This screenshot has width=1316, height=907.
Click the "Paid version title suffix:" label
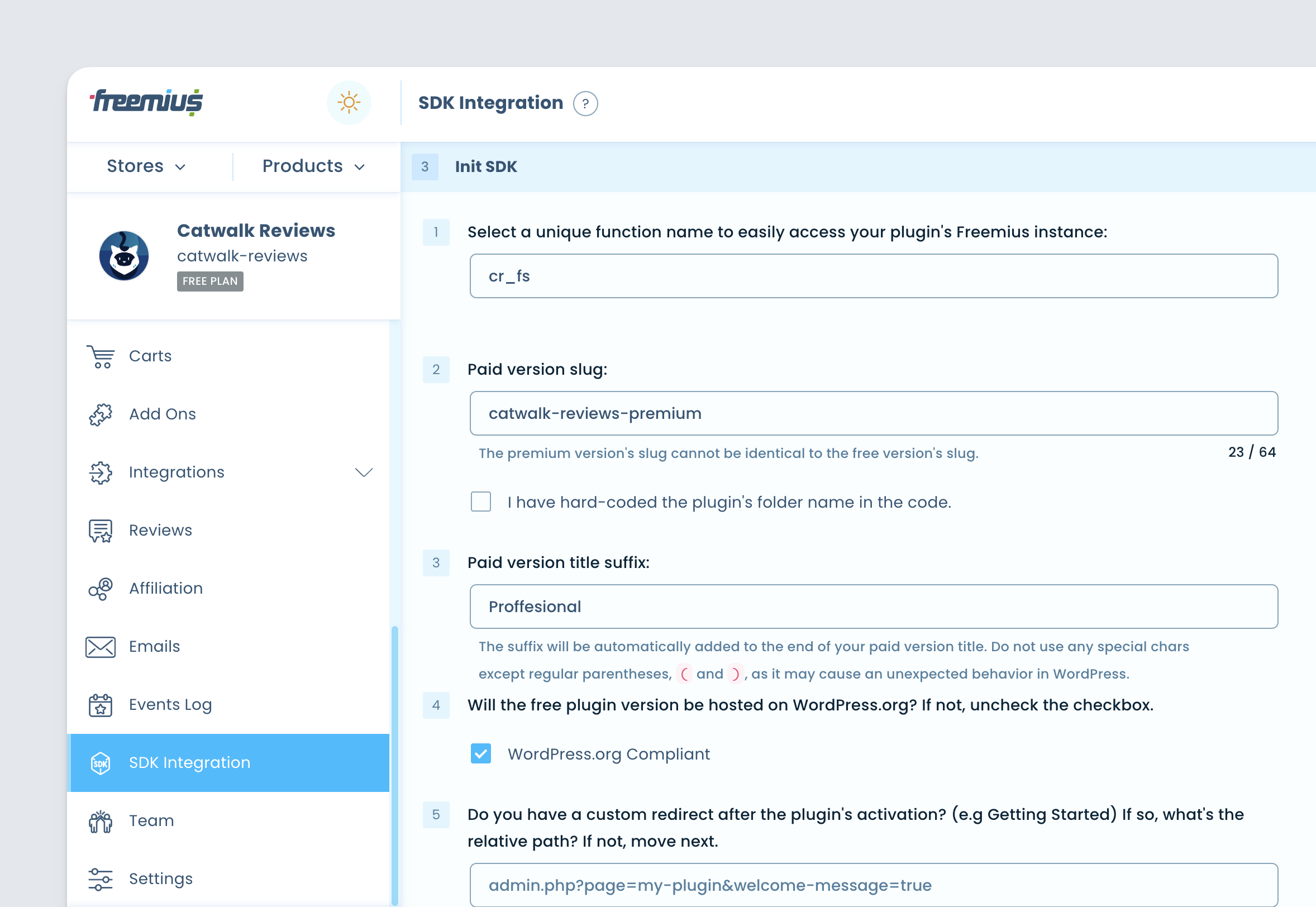pyautogui.click(x=559, y=562)
